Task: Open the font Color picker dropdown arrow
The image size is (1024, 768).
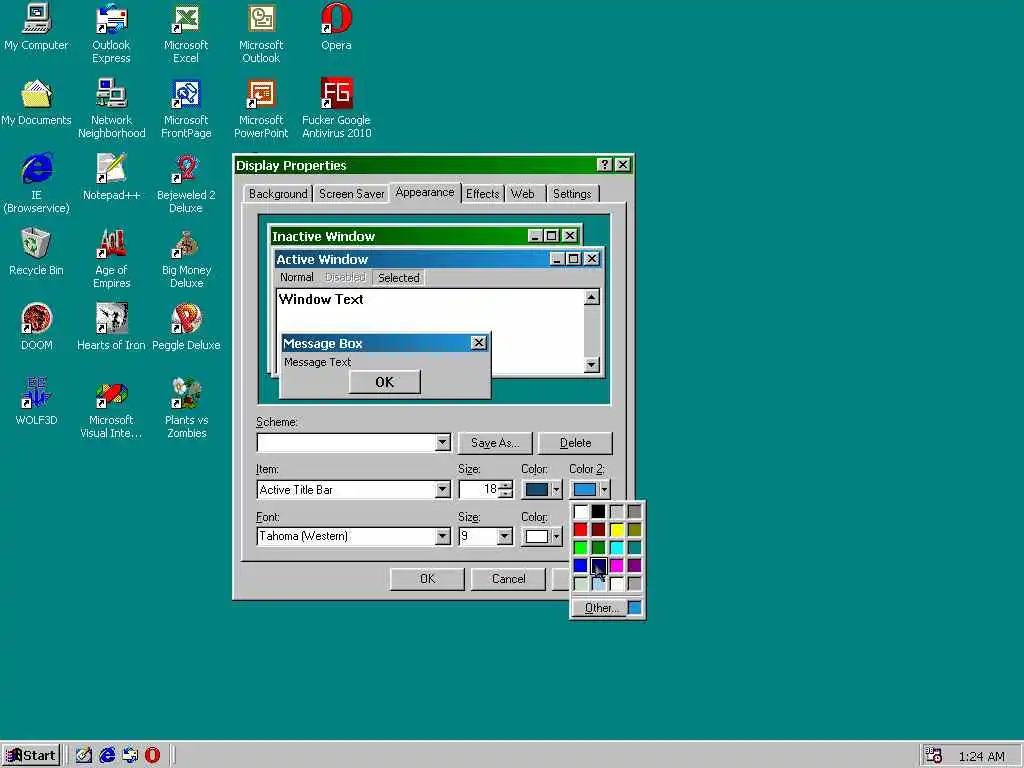Action: point(556,536)
